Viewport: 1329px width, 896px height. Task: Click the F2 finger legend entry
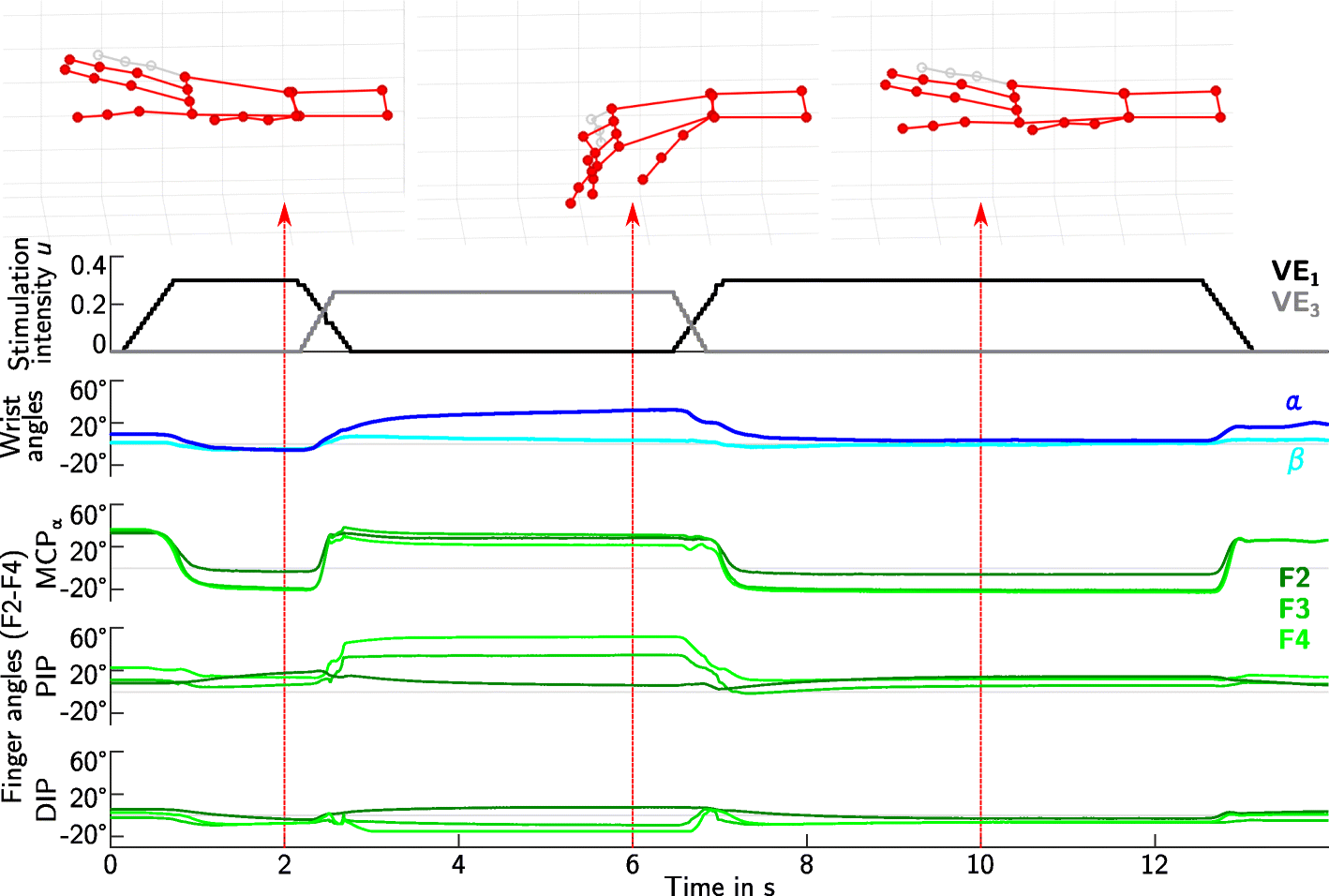click(1294, 578)
